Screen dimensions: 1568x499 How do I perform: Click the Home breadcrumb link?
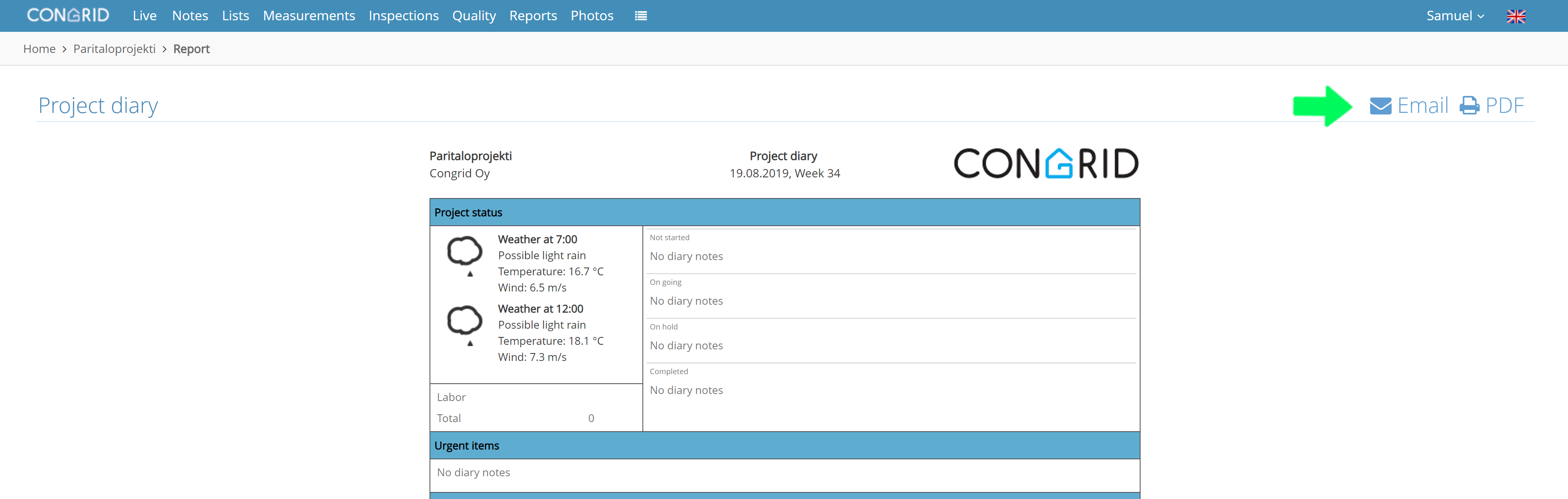tap(39, 49)
